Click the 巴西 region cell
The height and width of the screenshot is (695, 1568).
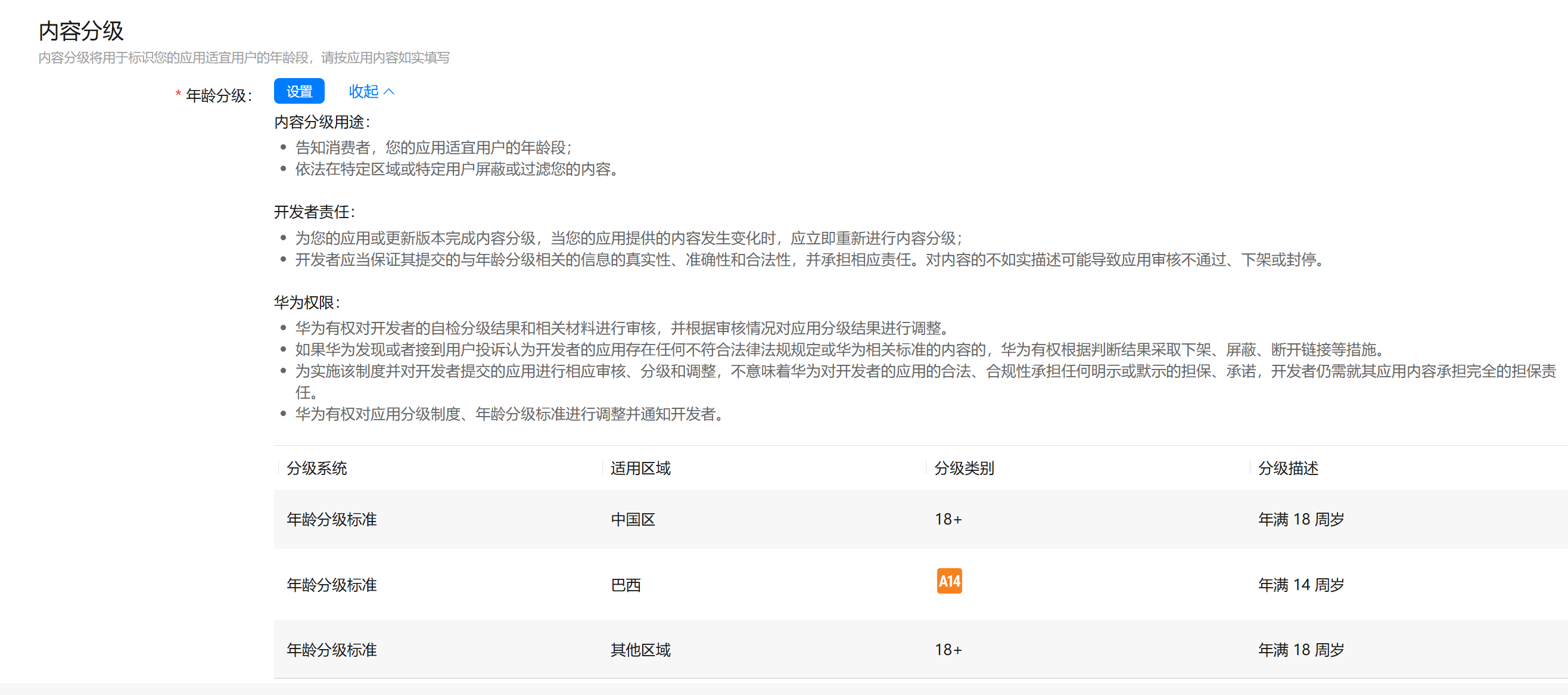click(626, 585)
